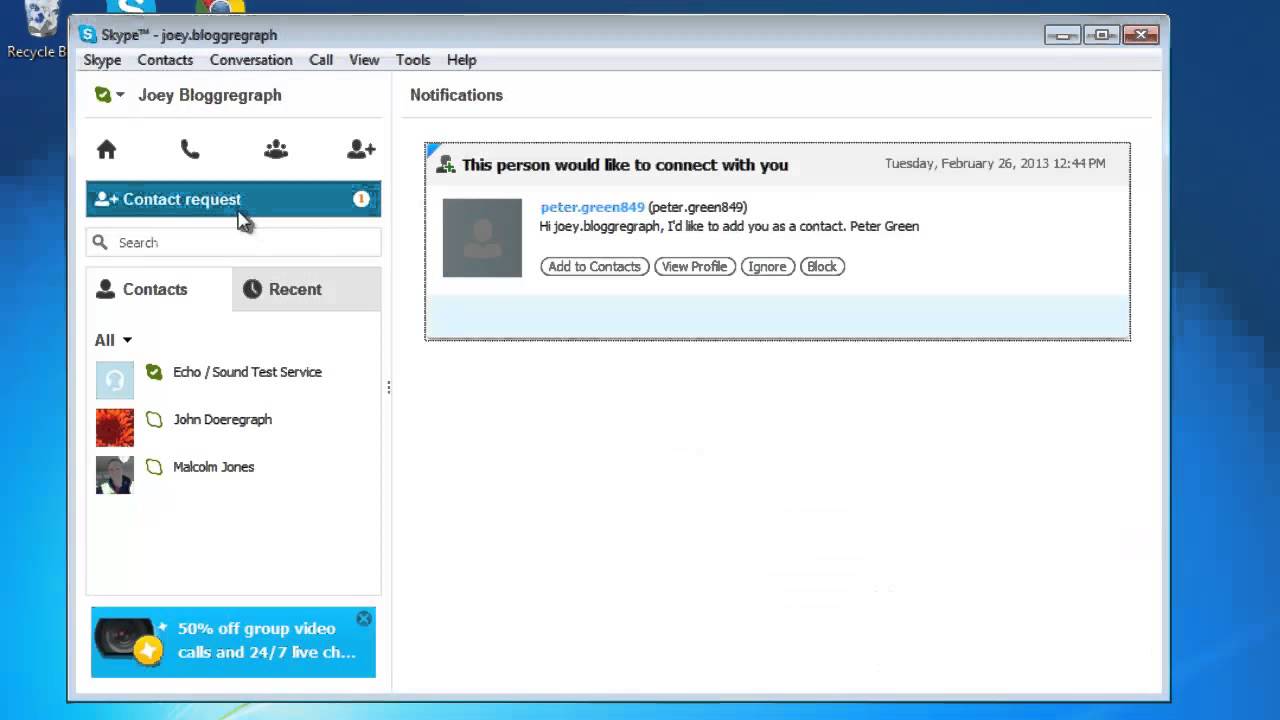Click status icon next to Malcolm Jones
Image resolution: width=1280 pixels, height=720 pixels.
(154, 466)
